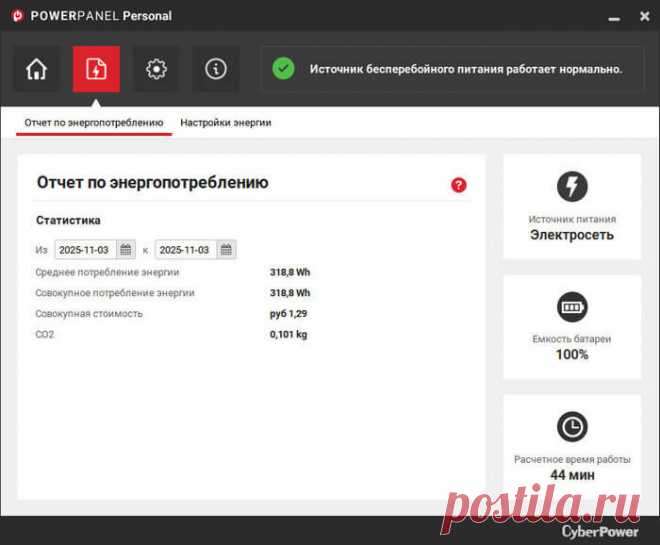Click the PowerPanel logo in title bar

[x=18, y=16]
